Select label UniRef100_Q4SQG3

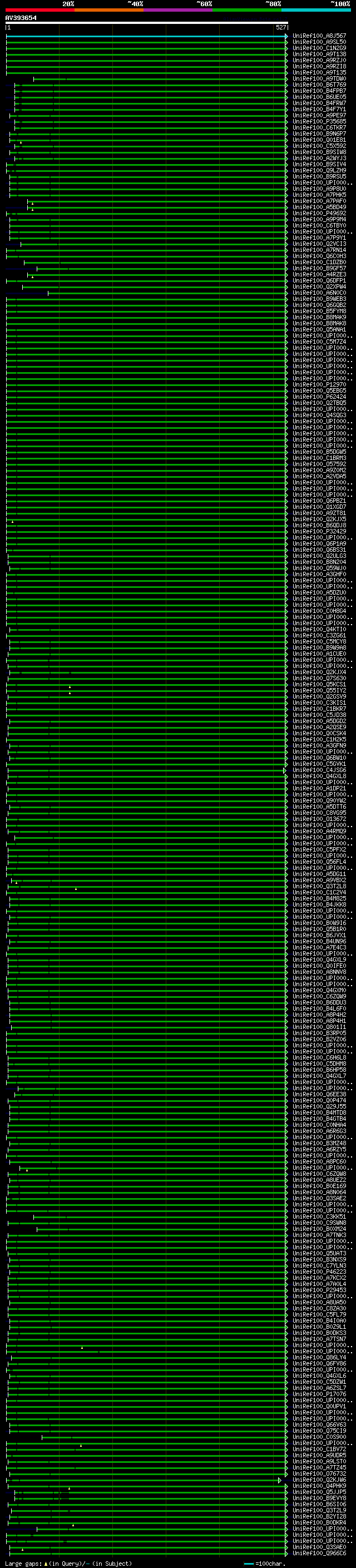click(x=319, y=415)
